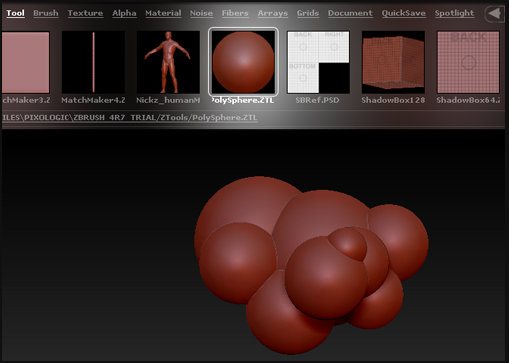Click the sculpted sphere cluster on canvas
This screenshot has height=363, width=509.
tap(311, 265)
